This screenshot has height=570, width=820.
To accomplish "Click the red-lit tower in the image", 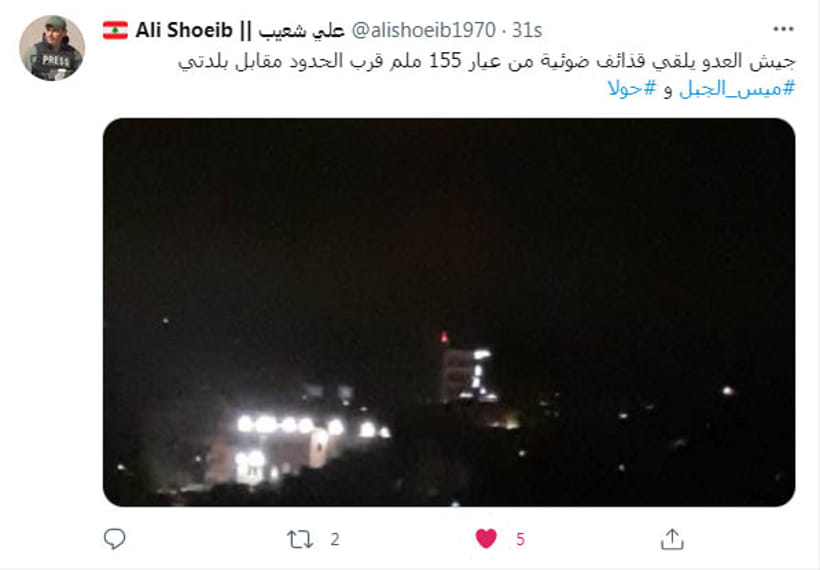I will (466, 369).
